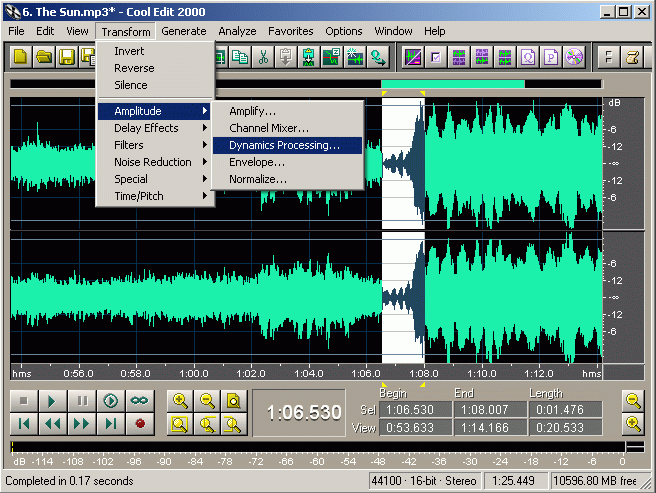
Task: Open the Favorites menu
Action: 290,31
